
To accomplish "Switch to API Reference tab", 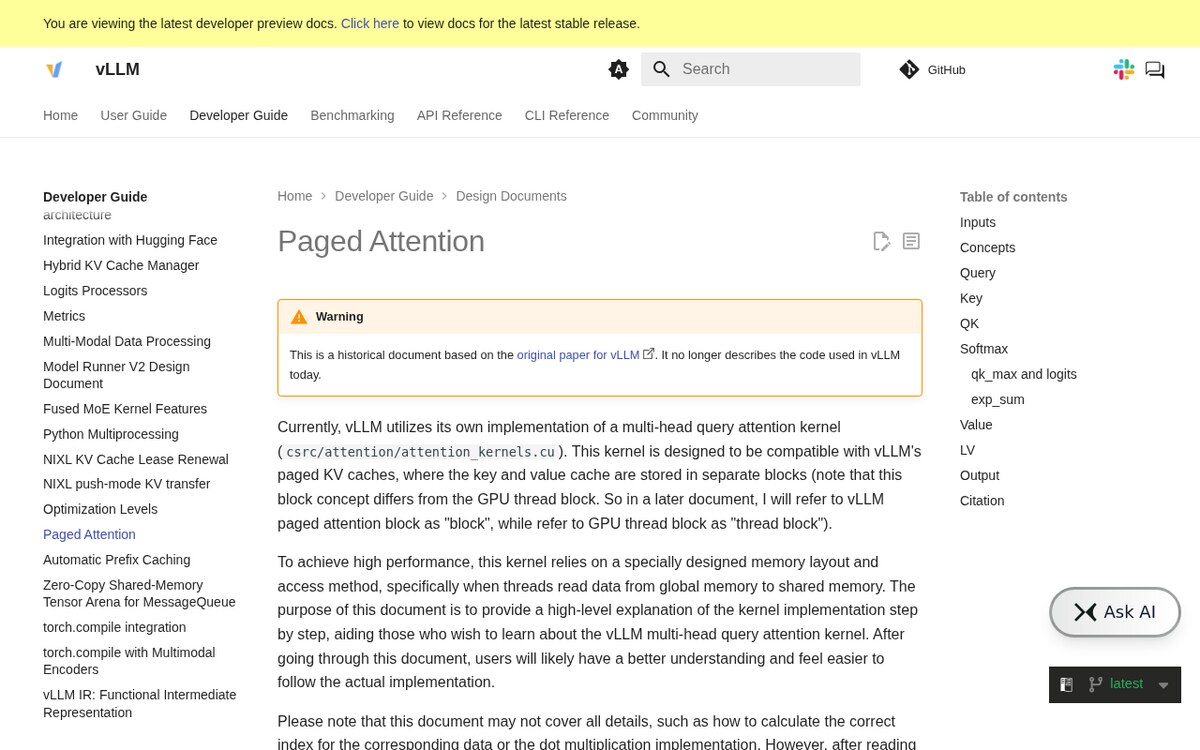I will [x=459, y=115].
